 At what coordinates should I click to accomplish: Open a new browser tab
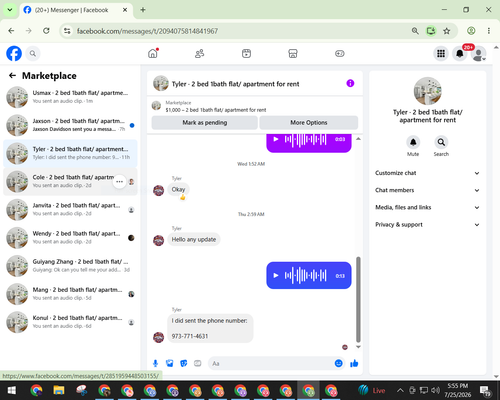point(143,10)
